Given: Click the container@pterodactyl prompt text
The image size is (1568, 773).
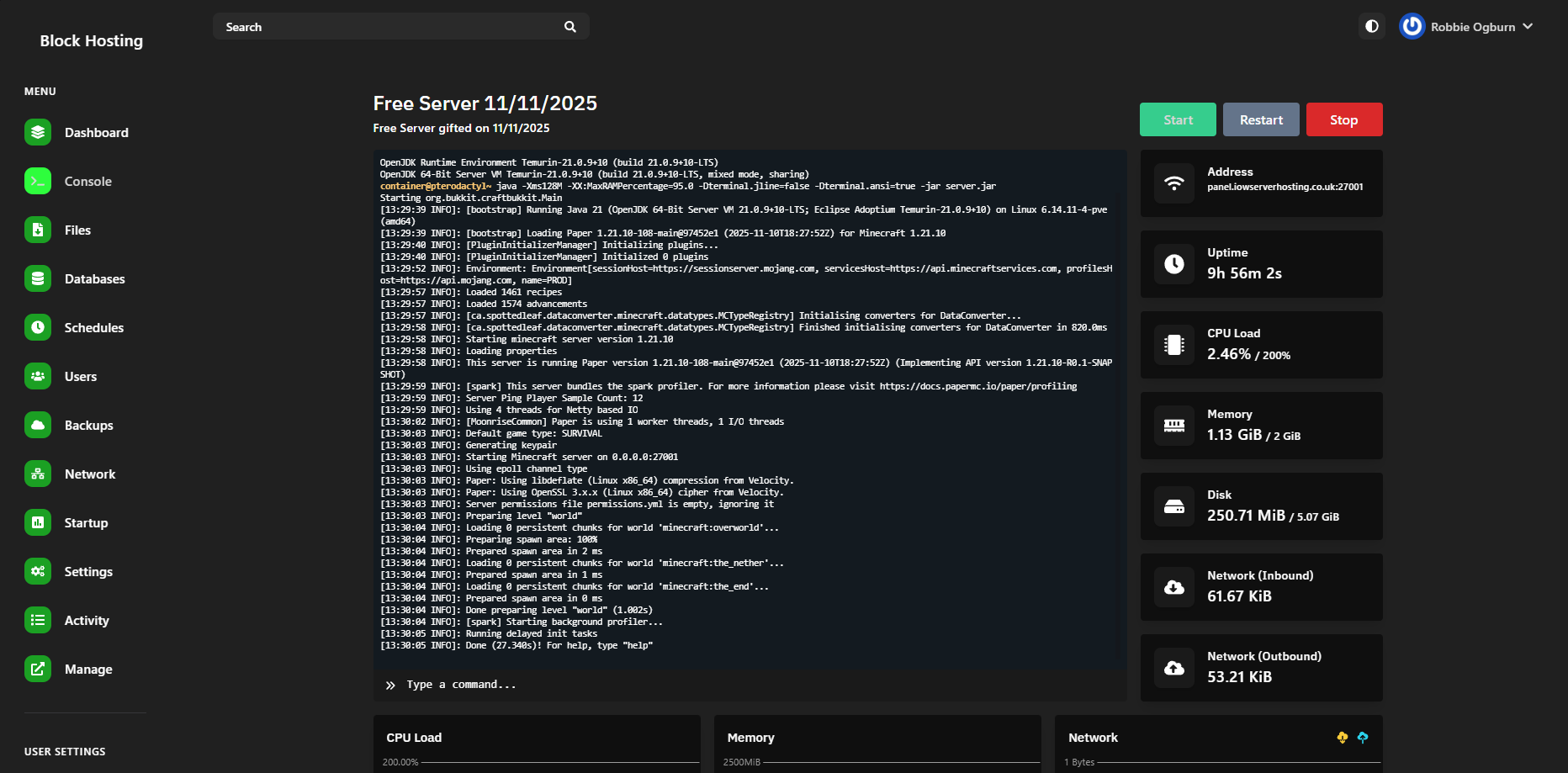Looking at the screenshot, I should tap(436, 186).
